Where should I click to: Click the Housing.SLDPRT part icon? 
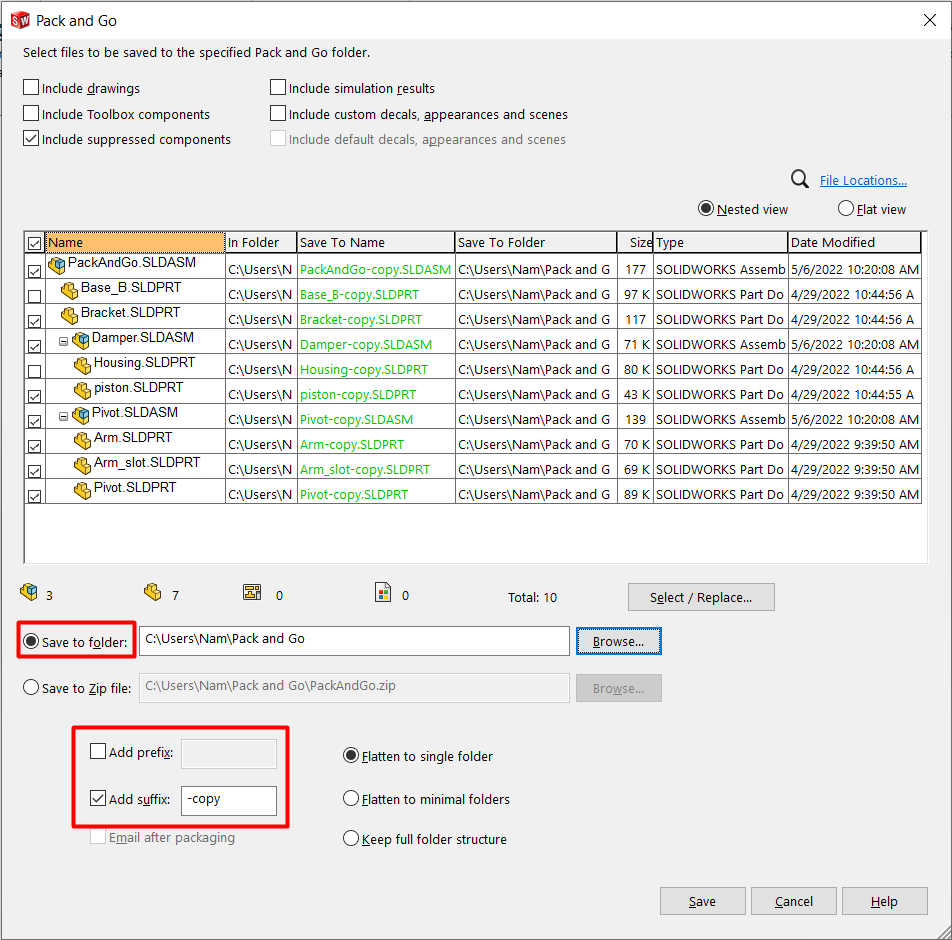(x=83, y=366)
